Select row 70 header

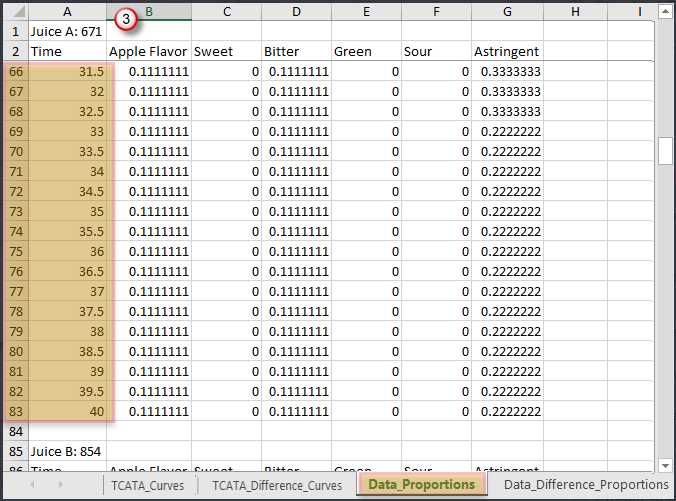click(16, 151)
